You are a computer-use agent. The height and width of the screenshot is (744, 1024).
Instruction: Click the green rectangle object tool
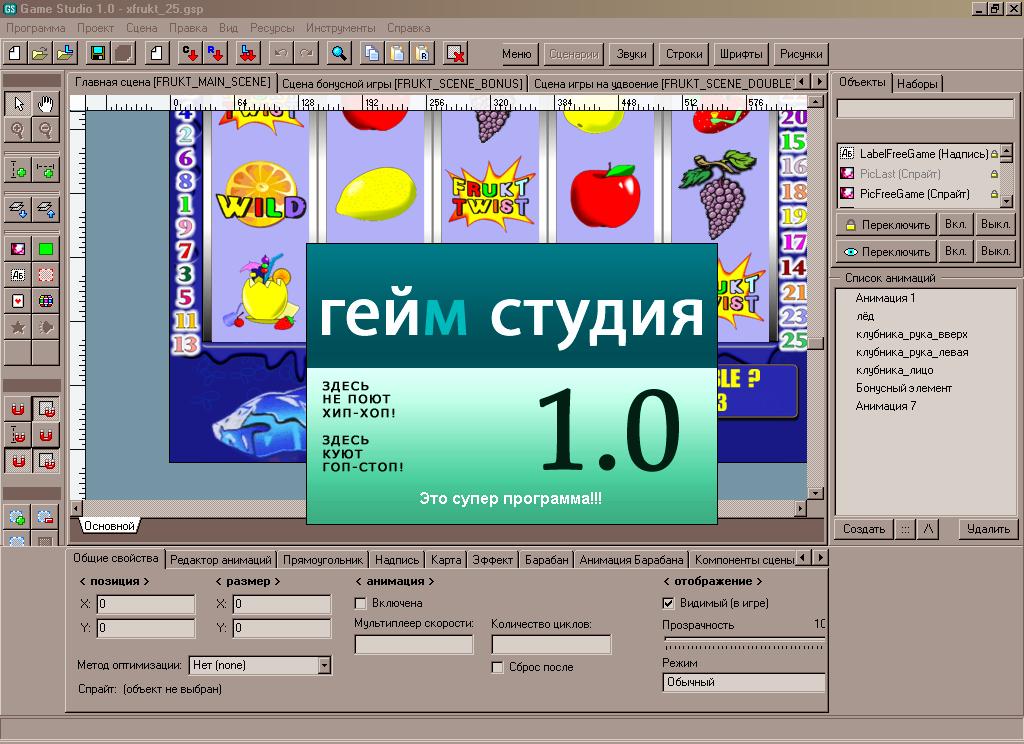point(46,248)
